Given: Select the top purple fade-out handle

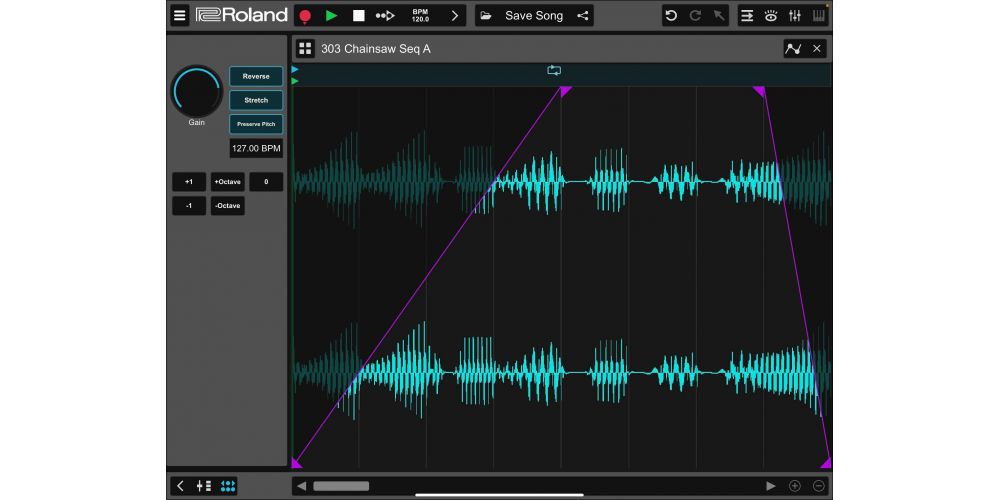Looking at the screenshot, I should click(x=759, y=92).
